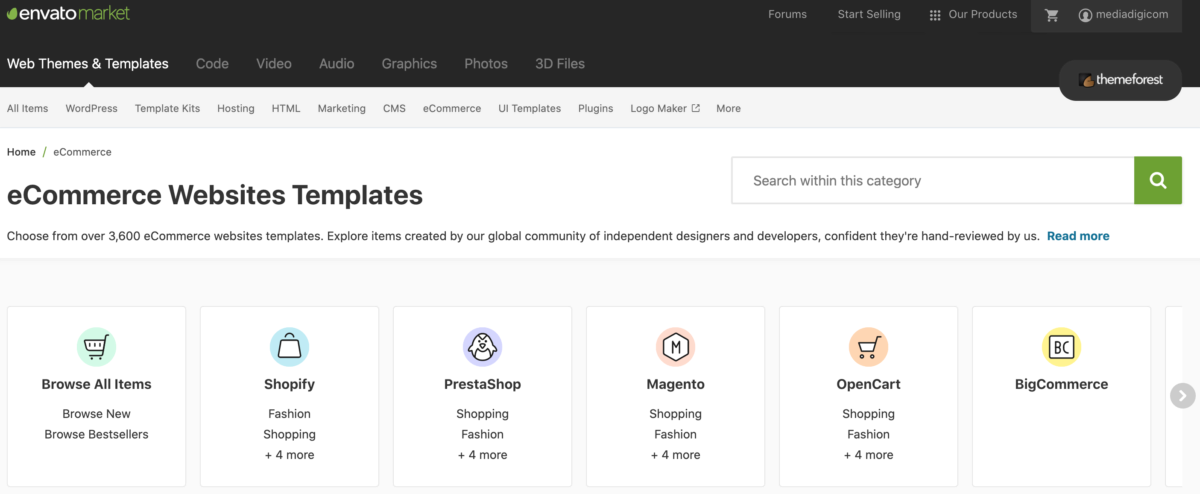This screenshot has height=494, width=1200.
Task: Switch to the Photos tab
Action: point(486,64)
